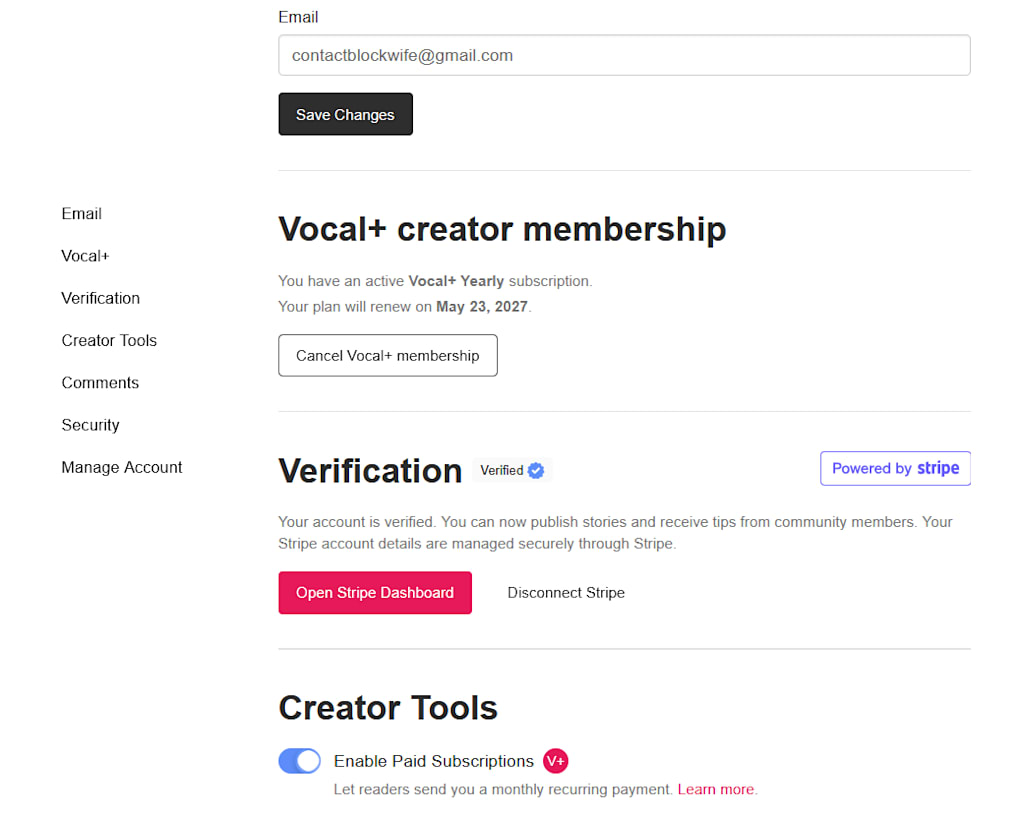1024x816 pixels.
Task: Click the Vocal+ Yearly subscription text
Action: [456, 281]
